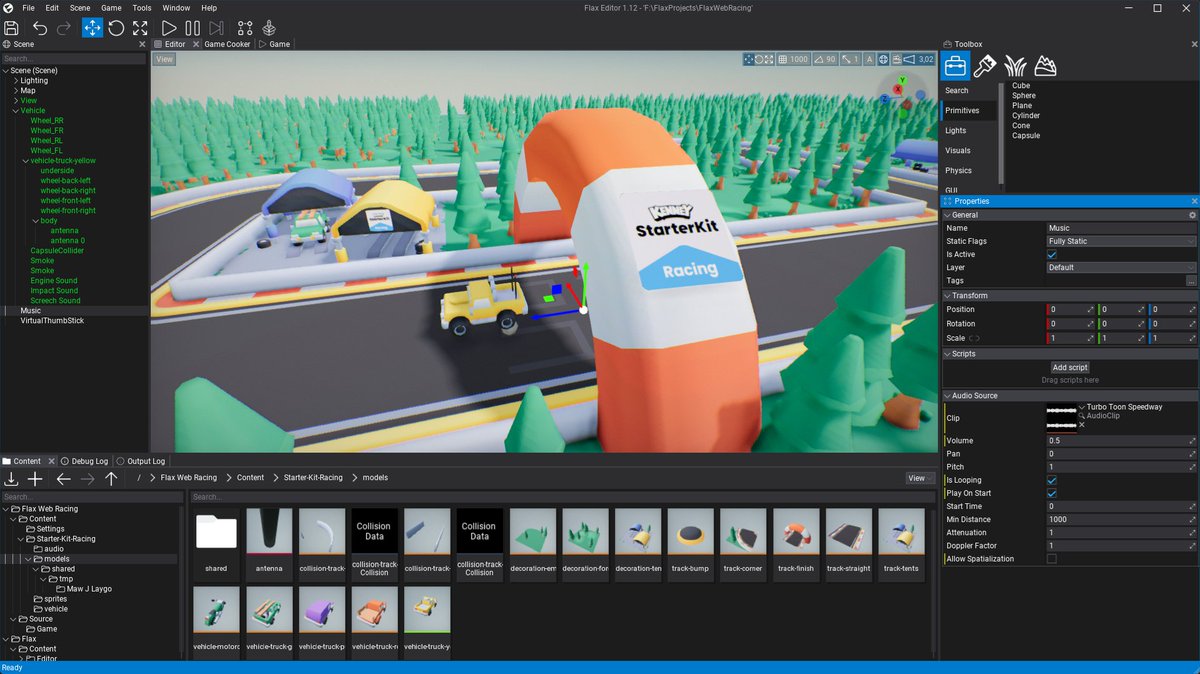Expand the Lighting node in scene tree
Screen dimensions: 1200x674
pyautogui.click(x=15, y=81)
